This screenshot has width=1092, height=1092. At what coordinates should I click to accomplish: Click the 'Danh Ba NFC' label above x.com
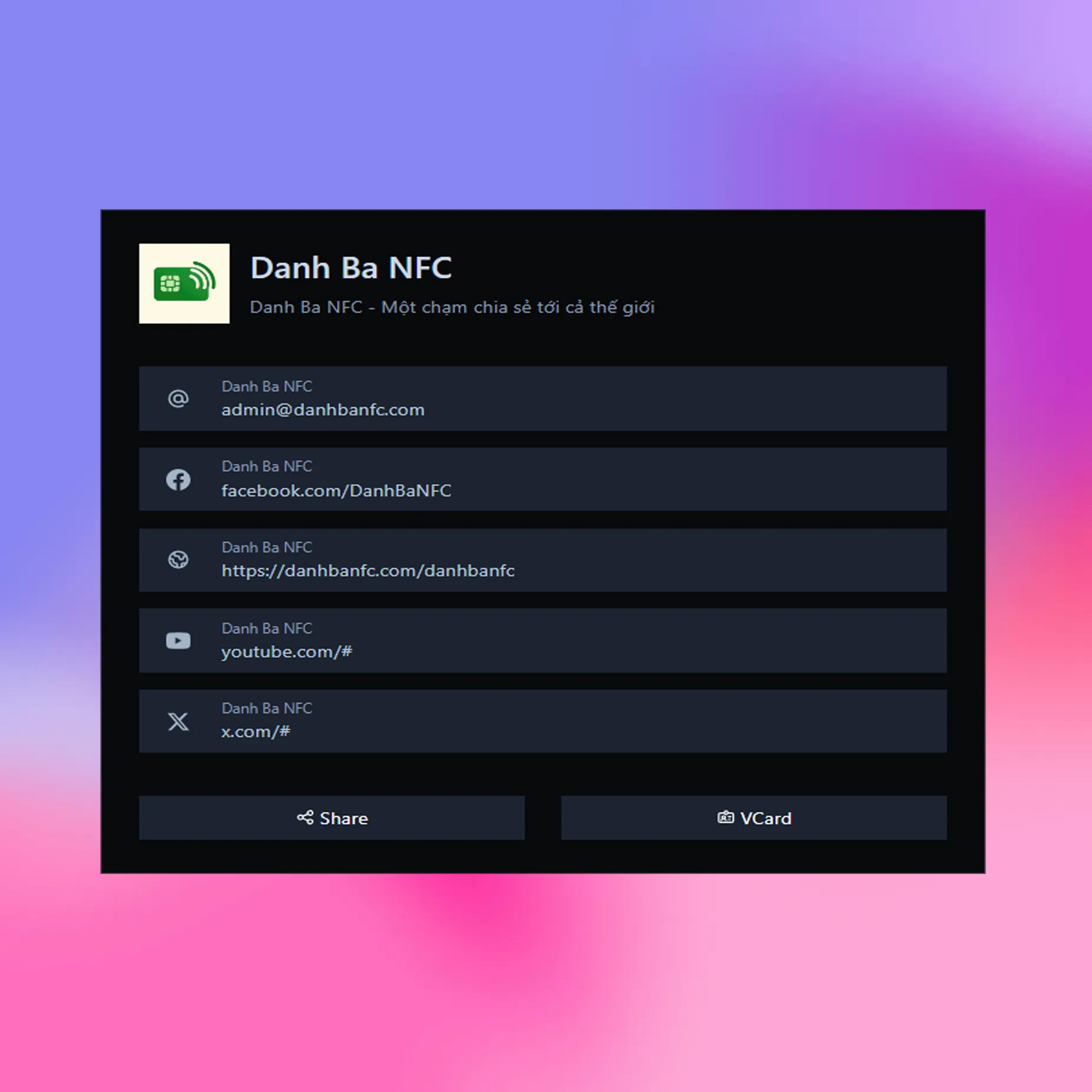click(267, 708)
